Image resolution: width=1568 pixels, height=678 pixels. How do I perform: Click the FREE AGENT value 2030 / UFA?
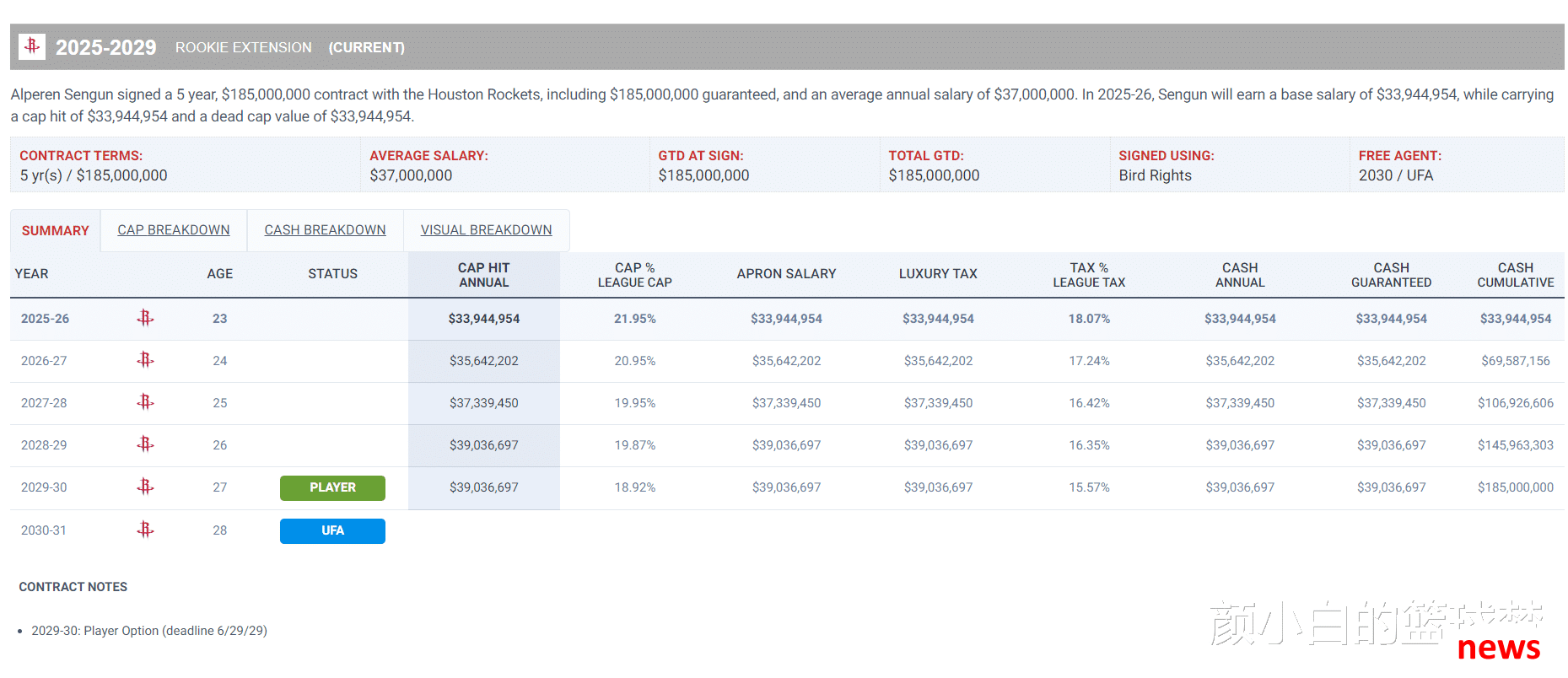pyautogui.click(x=1396, y=175)
